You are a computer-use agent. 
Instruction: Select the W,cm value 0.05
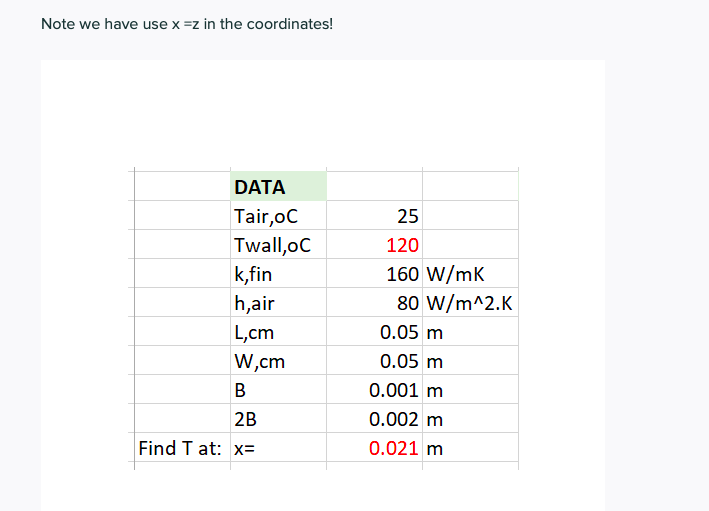pyautogui.click(x=374, y=360)
